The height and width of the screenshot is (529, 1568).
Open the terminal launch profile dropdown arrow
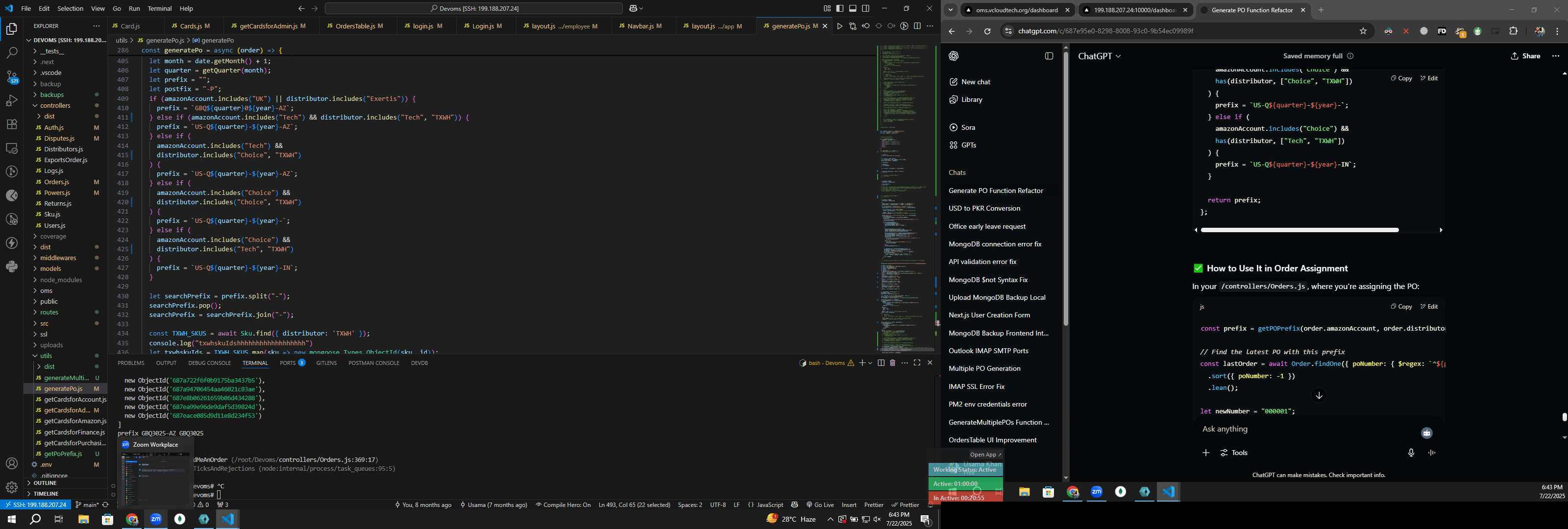click(870, 363)
